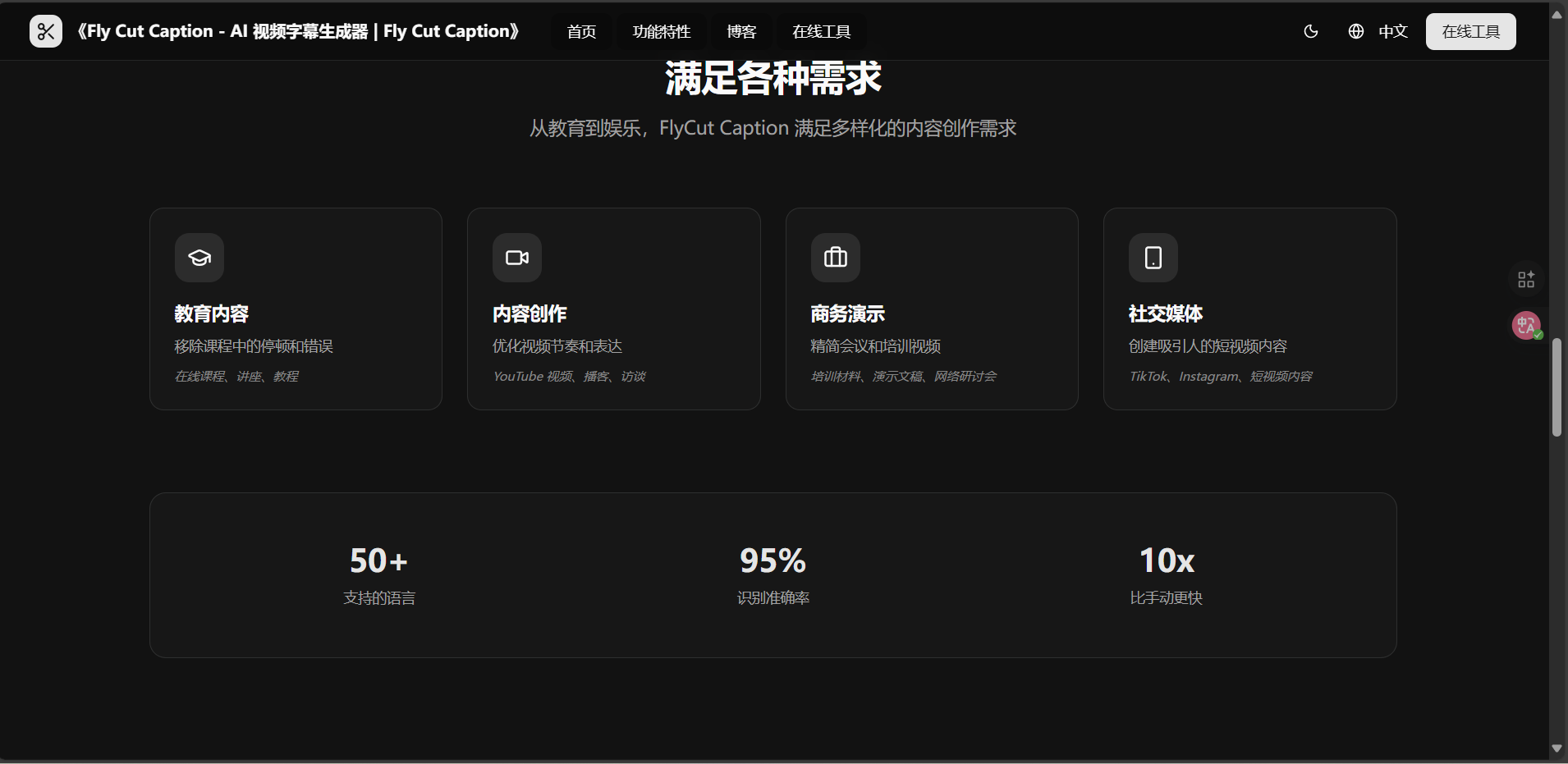
Task: Click the scrollbar up arrow
Action: click(x=1557, y=15)
